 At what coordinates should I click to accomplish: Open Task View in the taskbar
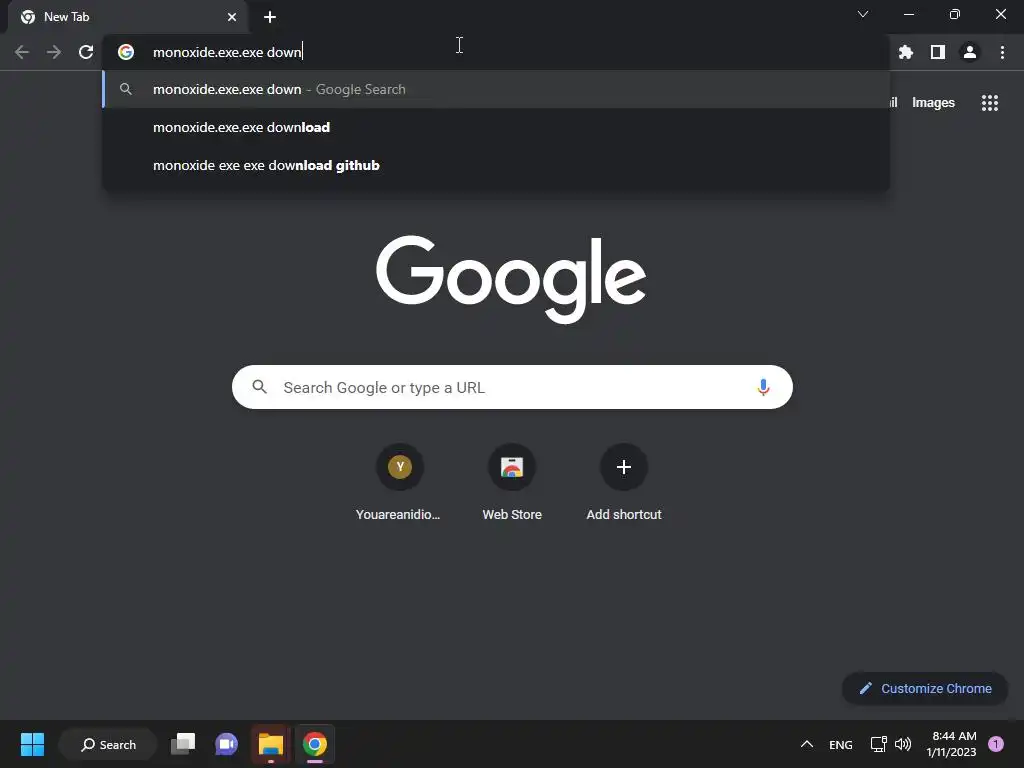(x=183, y=744)
